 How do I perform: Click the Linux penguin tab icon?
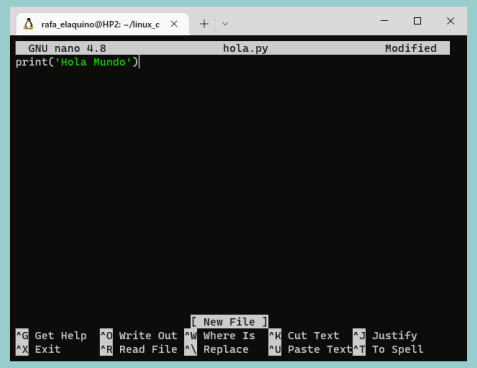tap(28, 24)
